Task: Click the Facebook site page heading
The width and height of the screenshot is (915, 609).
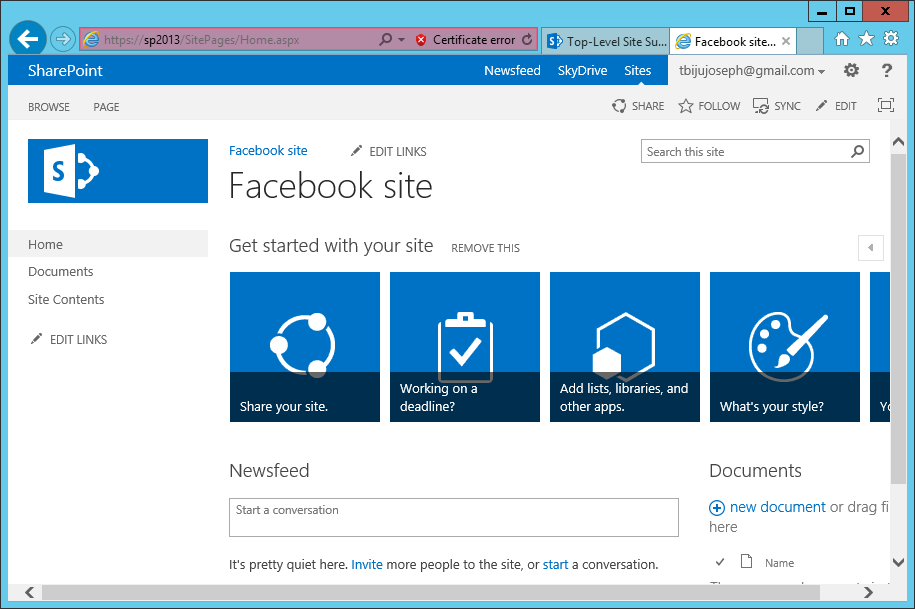Action: click(x=330, y=186)
